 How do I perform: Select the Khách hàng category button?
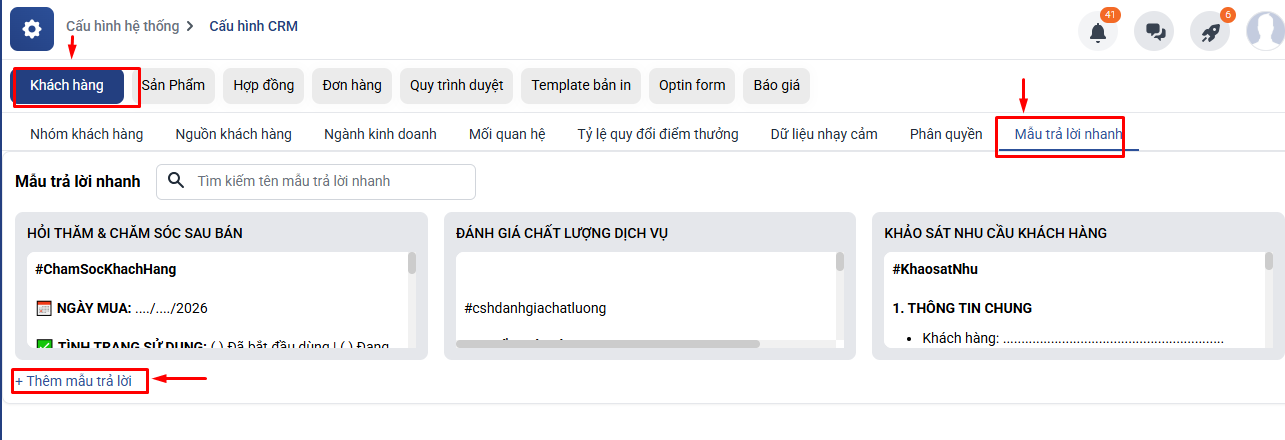[x=67, y=86]
